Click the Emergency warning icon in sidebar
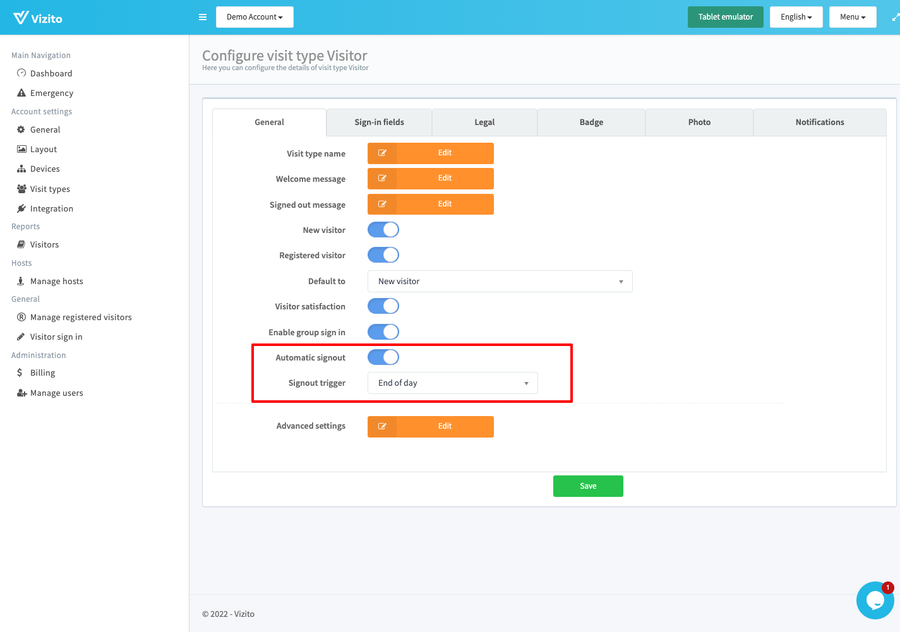Screen dimensions: 900x632 (21, 93)
